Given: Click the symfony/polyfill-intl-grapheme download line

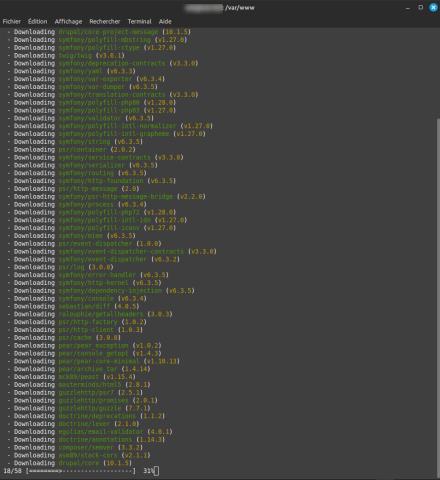Looking at the screenshot, I should (106, 134).
